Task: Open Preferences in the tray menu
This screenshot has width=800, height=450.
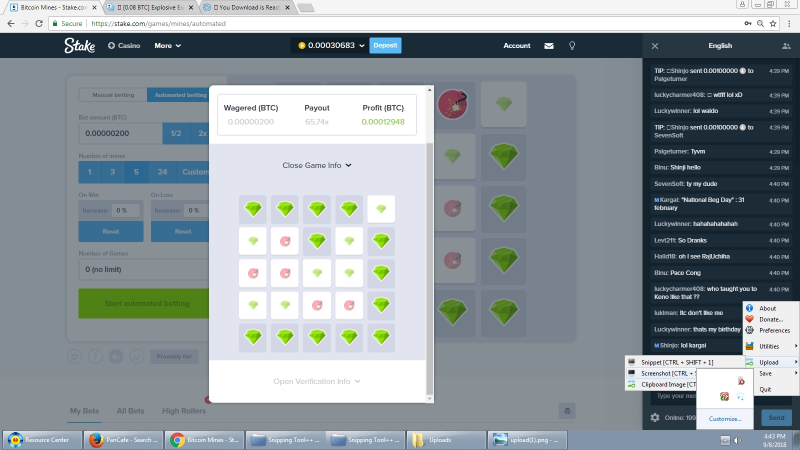Action: pos(772,331)
